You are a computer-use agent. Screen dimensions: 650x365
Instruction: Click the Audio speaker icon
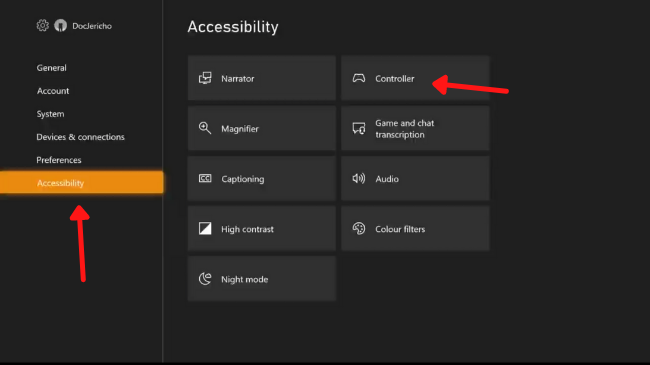(359, 178)
